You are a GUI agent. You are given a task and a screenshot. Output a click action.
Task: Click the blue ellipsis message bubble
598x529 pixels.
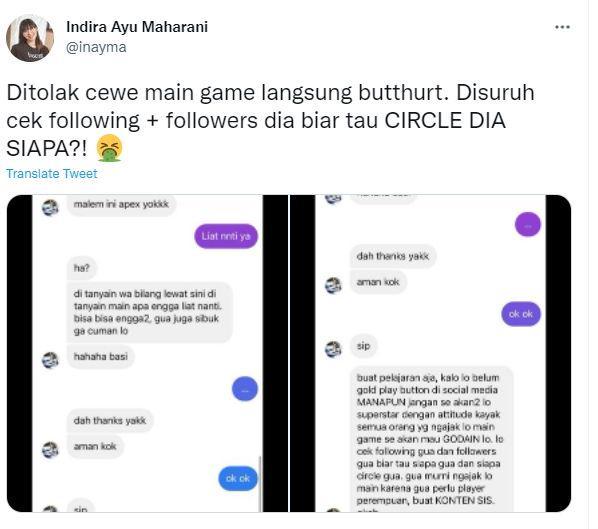point(245,389)
